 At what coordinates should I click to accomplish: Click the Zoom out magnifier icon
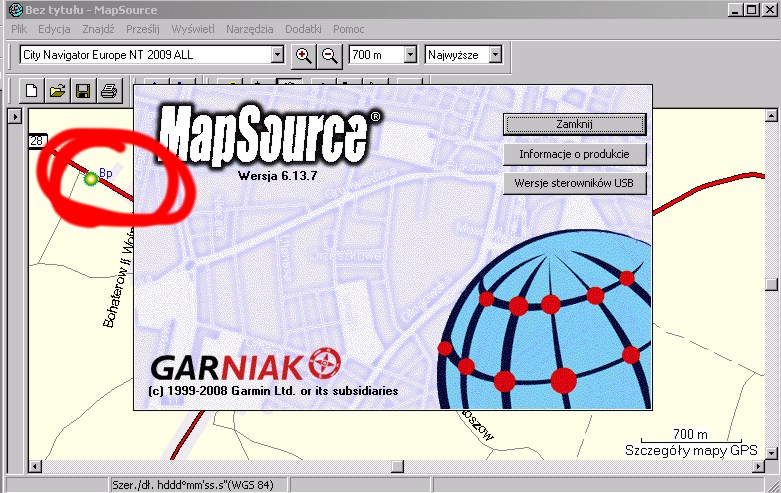click(328, 54)
